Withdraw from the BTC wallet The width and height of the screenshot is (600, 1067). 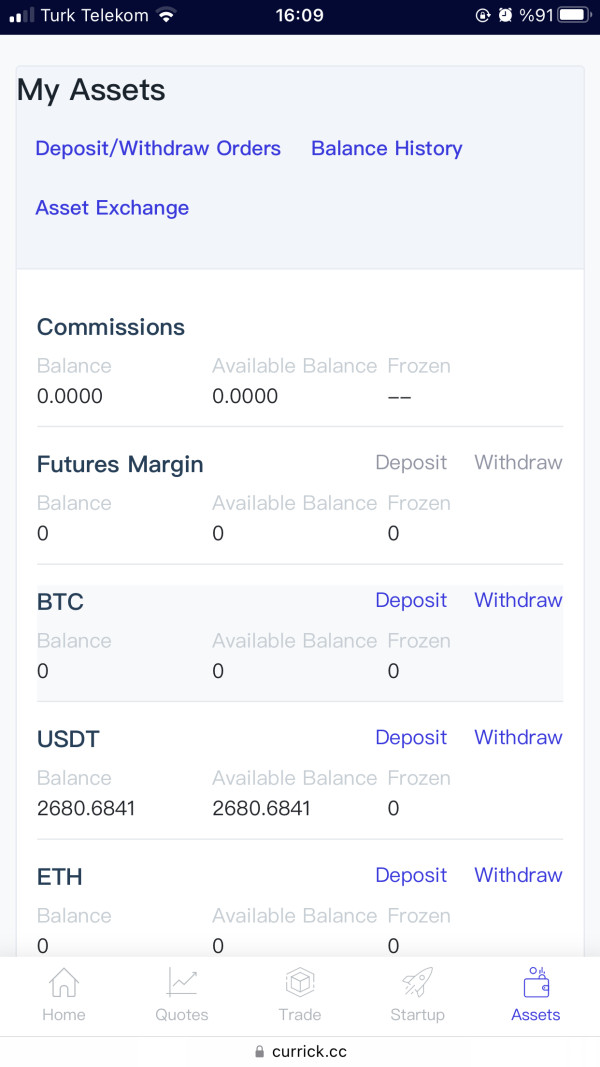[518, 600]
